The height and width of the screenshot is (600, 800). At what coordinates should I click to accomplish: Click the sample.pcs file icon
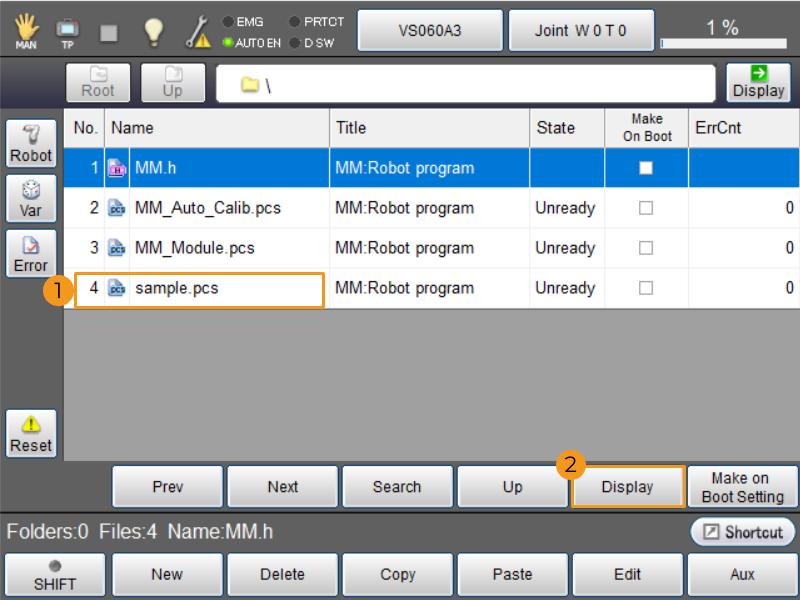pyautogui.click(x=117, y=288)
